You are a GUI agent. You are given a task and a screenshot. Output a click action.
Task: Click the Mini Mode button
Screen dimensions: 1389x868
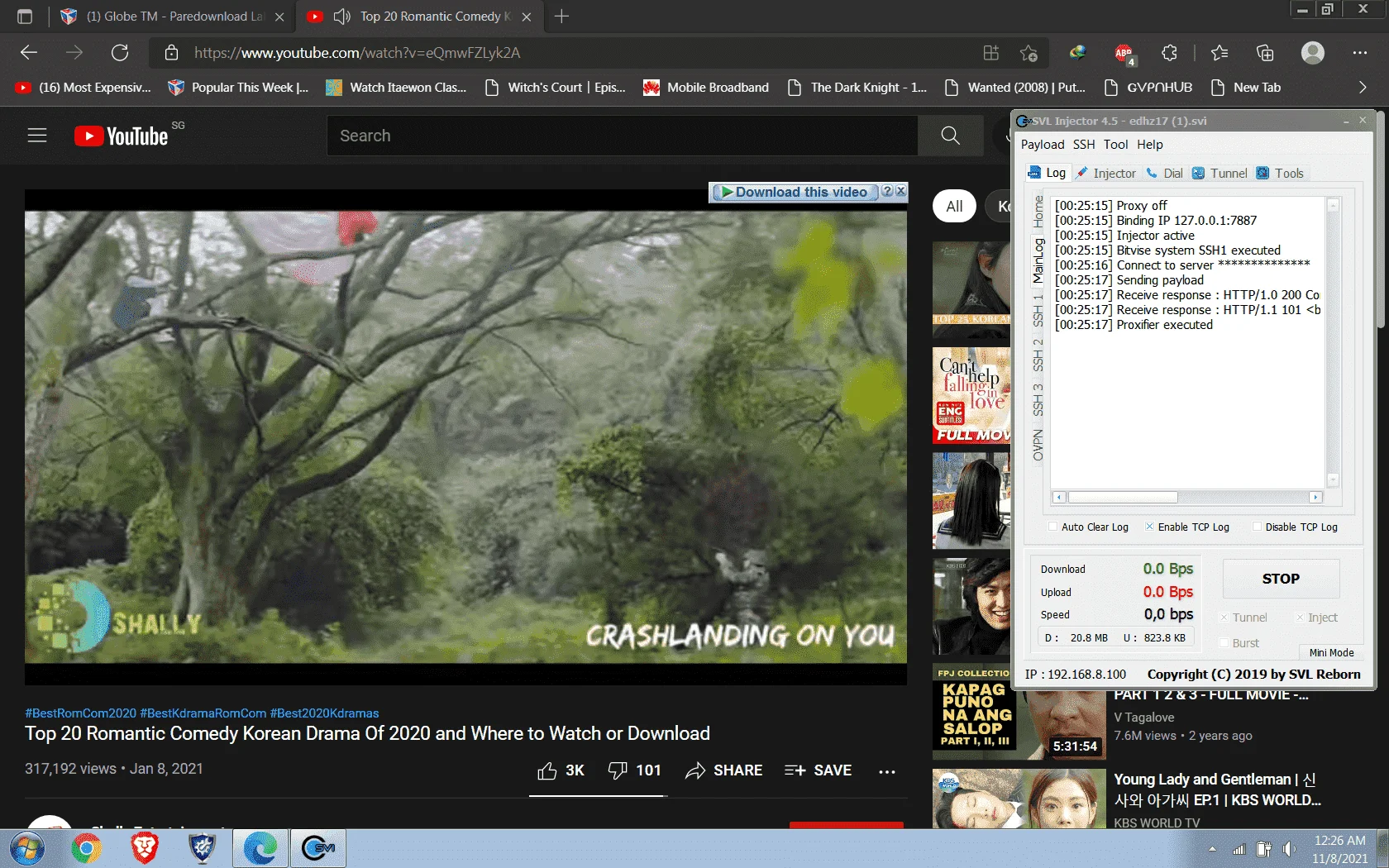click(x=1331, y=652)
